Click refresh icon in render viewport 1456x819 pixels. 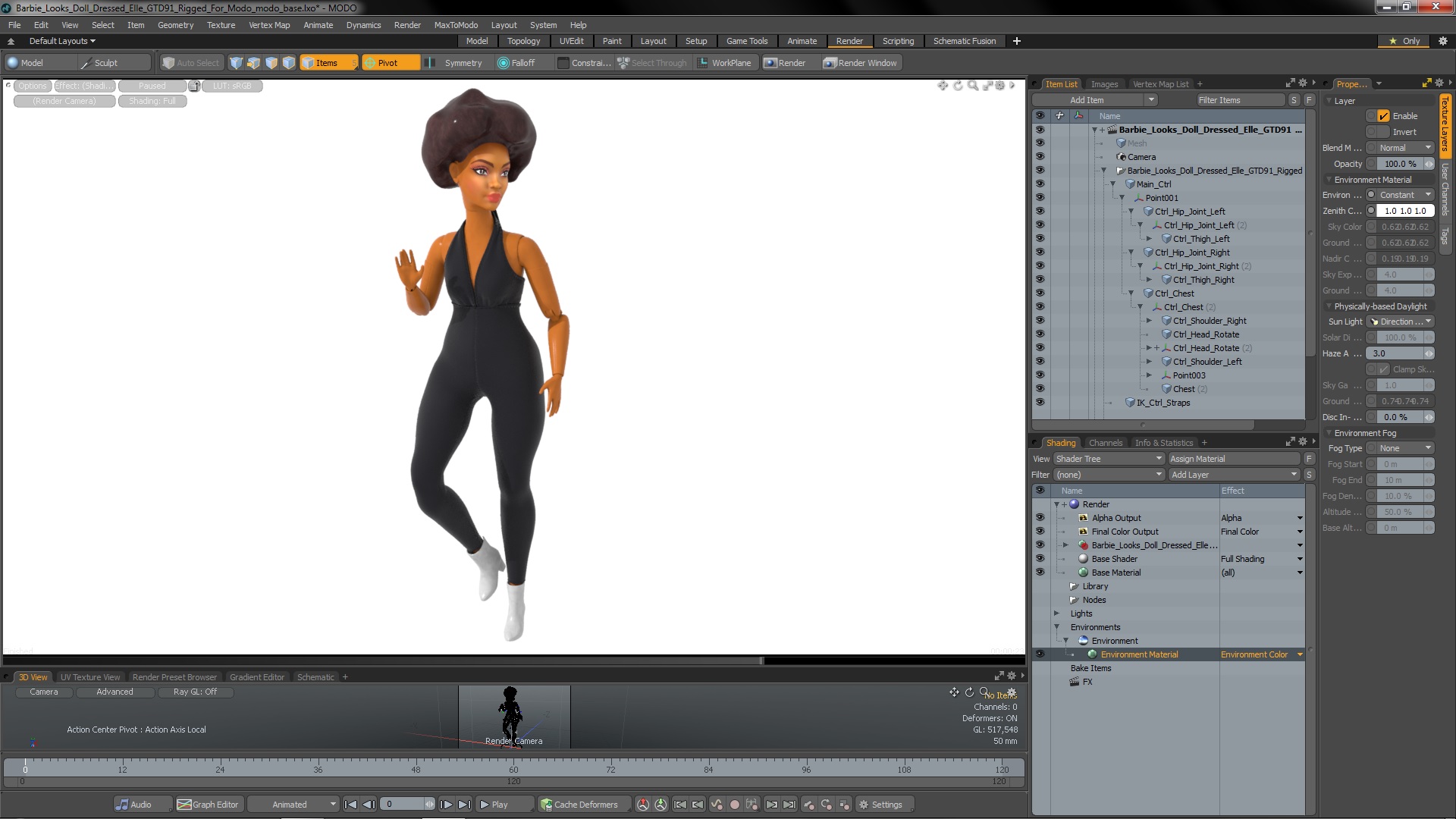(958, 86)
